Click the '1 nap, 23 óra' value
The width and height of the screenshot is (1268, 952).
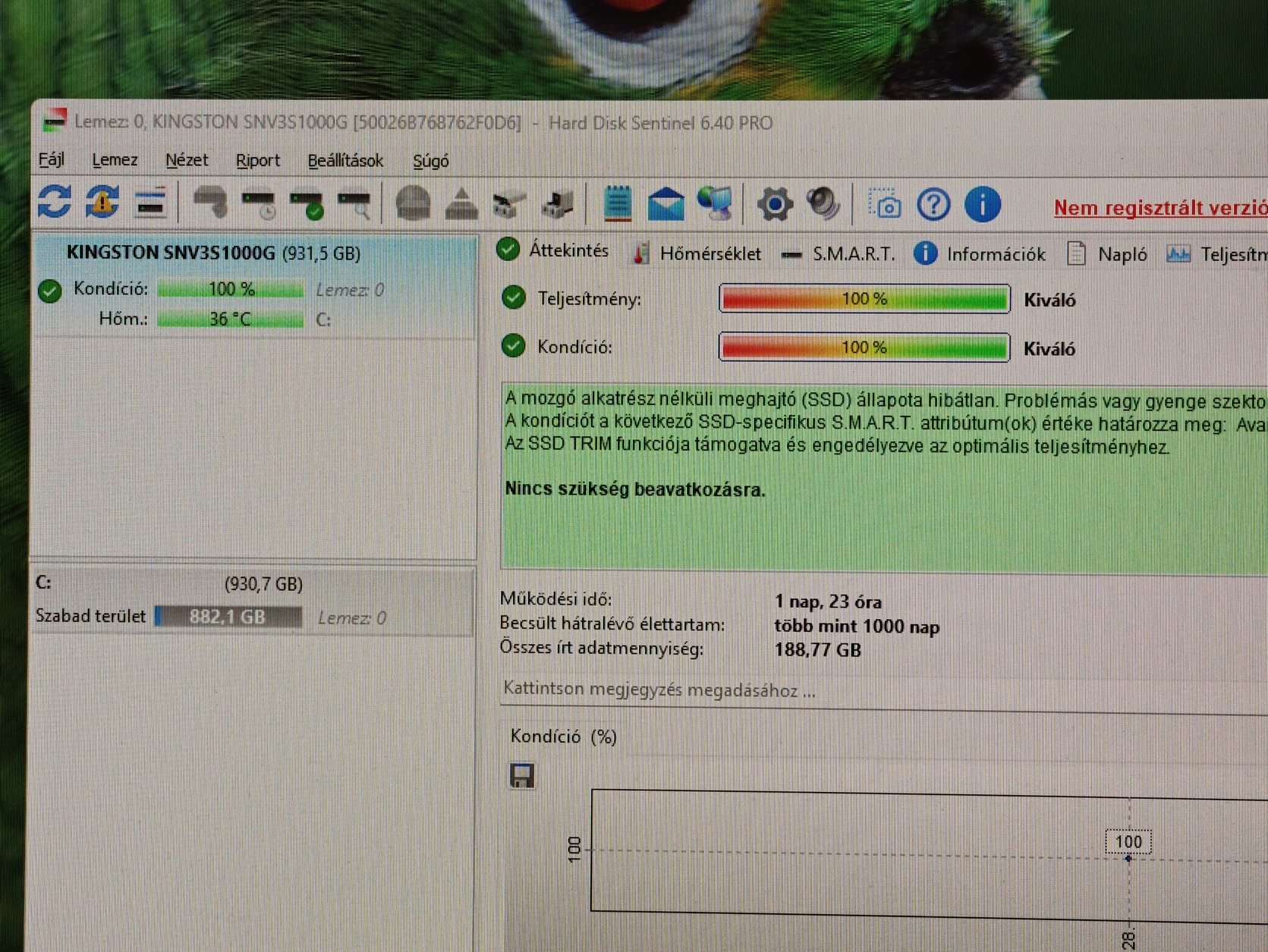tap(828, 602)
